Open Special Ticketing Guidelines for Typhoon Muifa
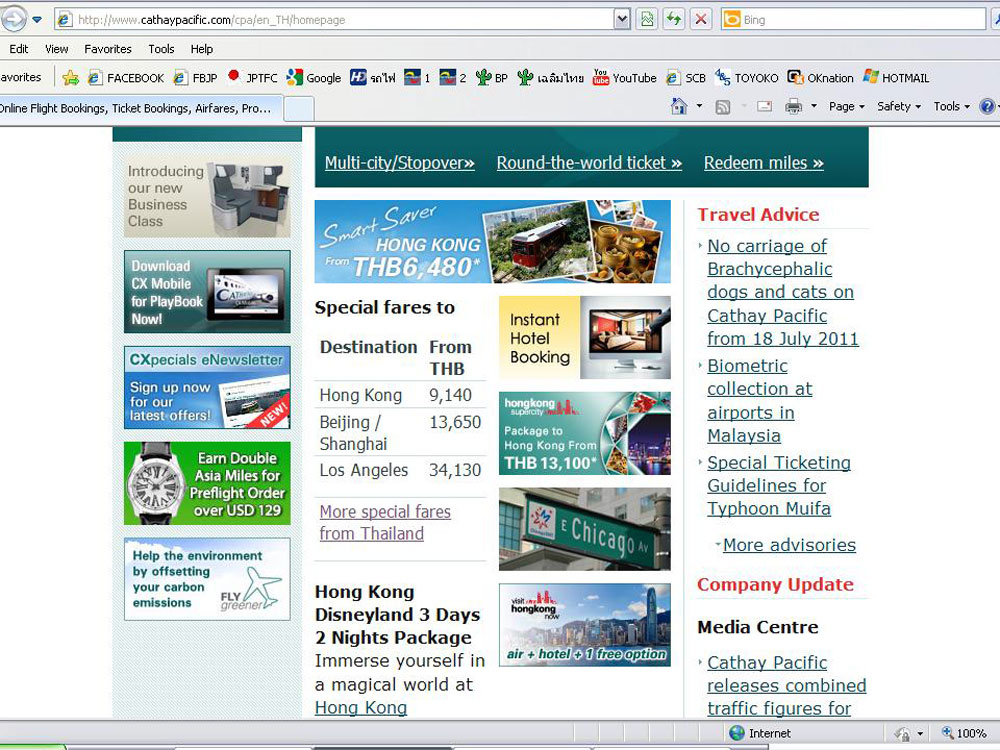Screen dimensions: 1000x750 779,486
